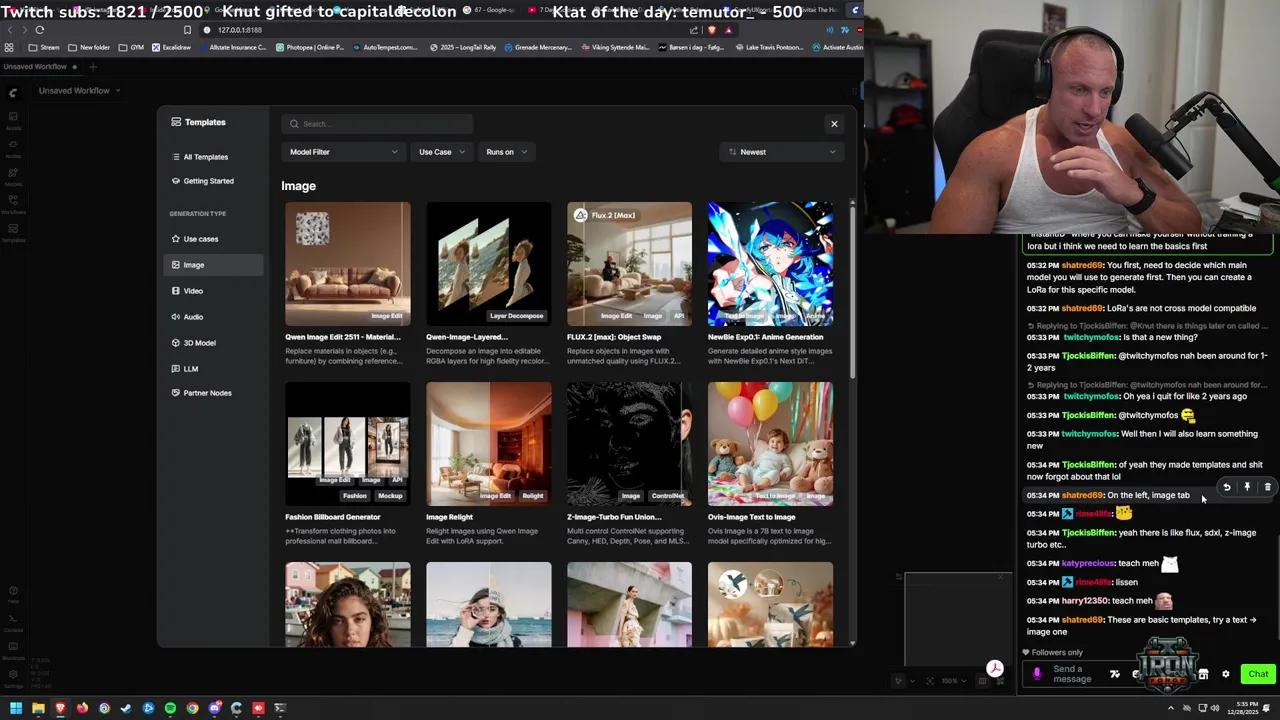Open the Stream bookmarks folder
The height and width of the screenshot is (720, 1280).
[x=43, y=47]
